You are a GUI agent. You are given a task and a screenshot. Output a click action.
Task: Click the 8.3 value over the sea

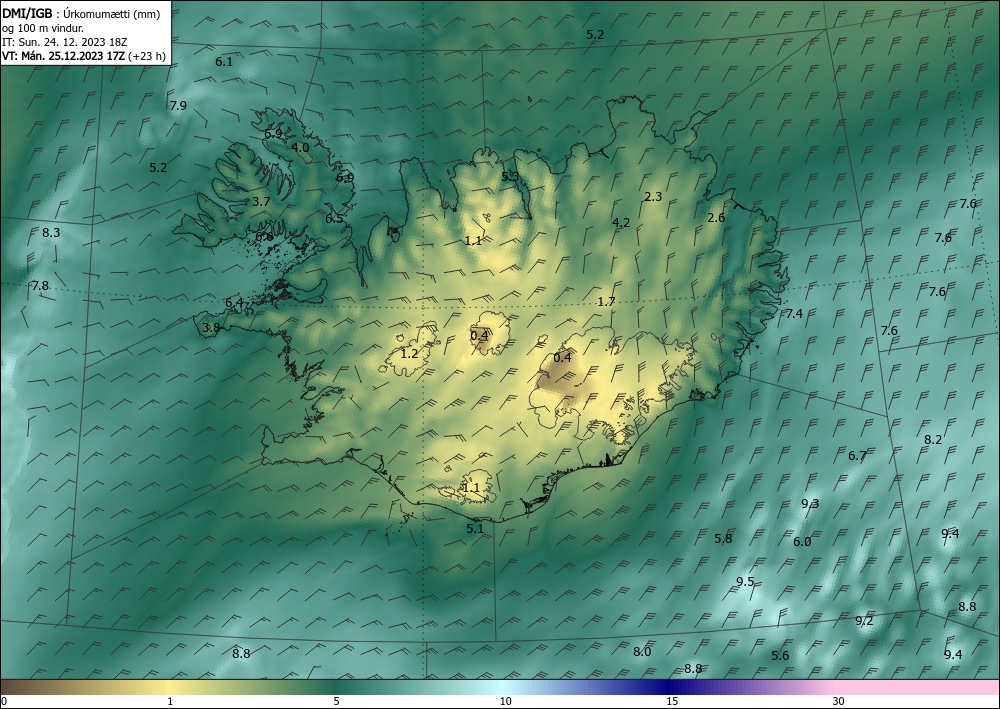51,233
